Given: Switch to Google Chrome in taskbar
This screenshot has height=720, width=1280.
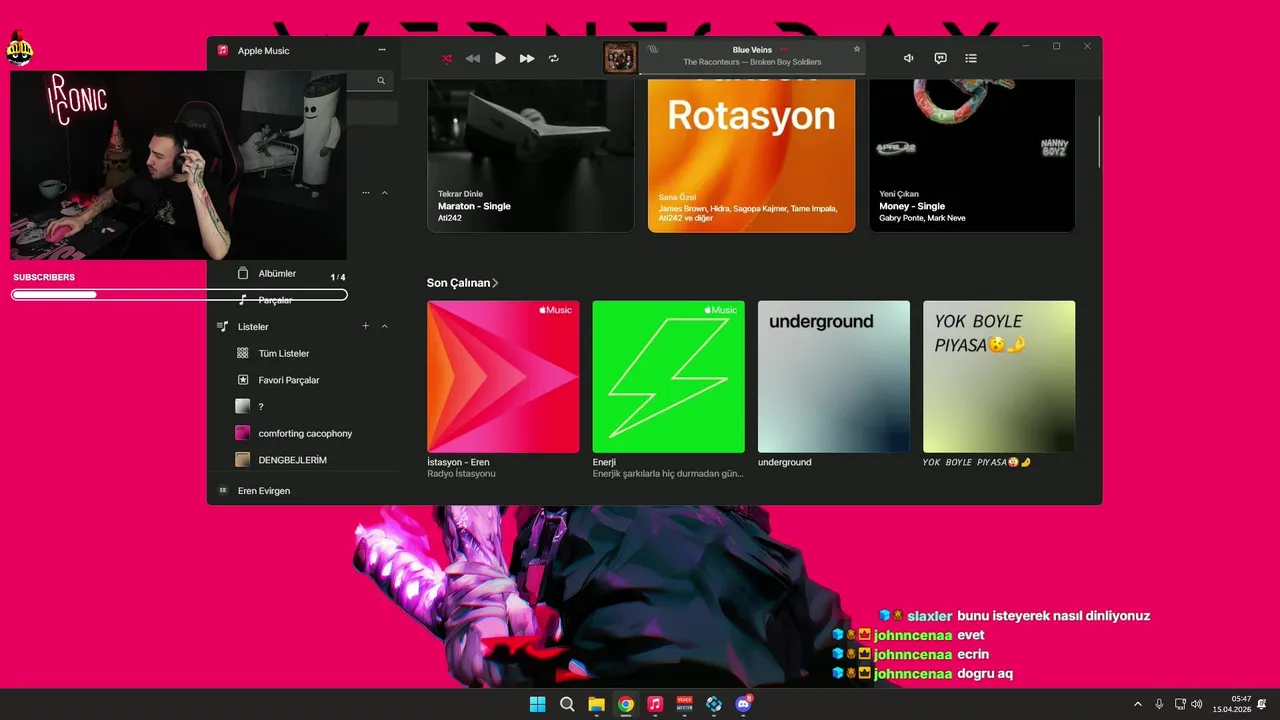Looking at the screenshot, I should [626, 704].
